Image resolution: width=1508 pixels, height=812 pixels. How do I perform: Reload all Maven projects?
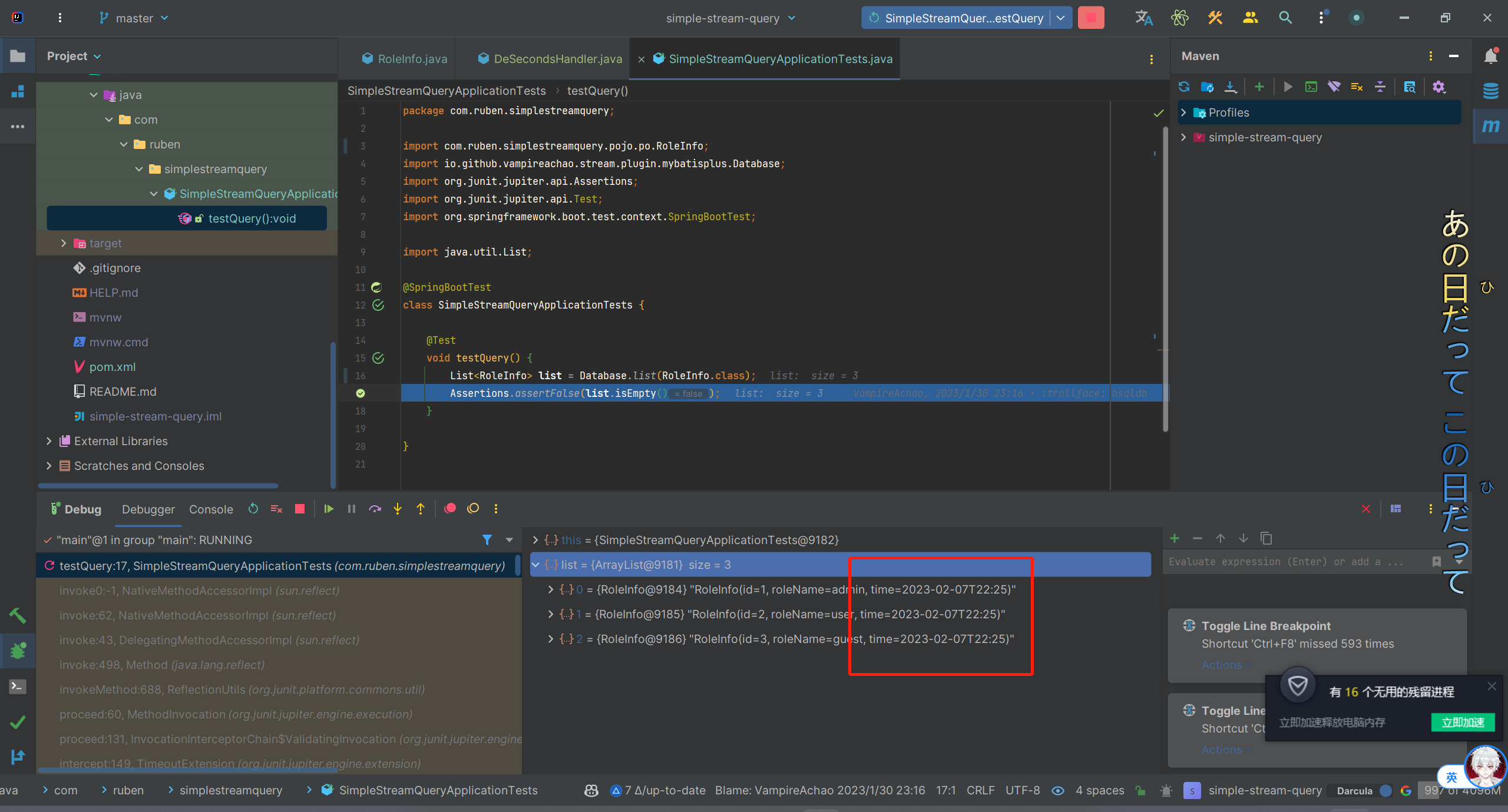coord(1184,87)
